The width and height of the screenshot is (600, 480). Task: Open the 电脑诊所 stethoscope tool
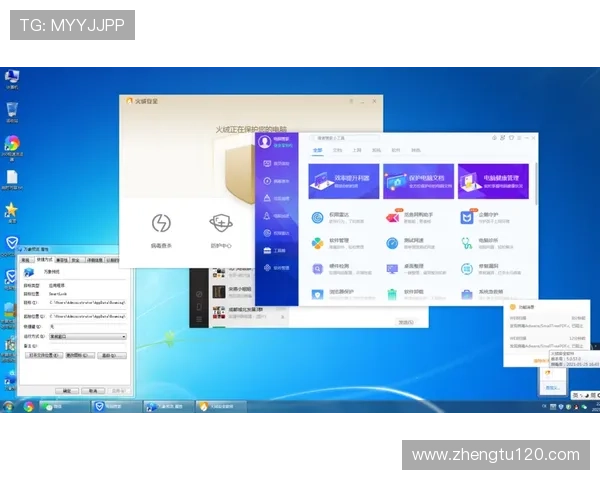coord(467,242)
